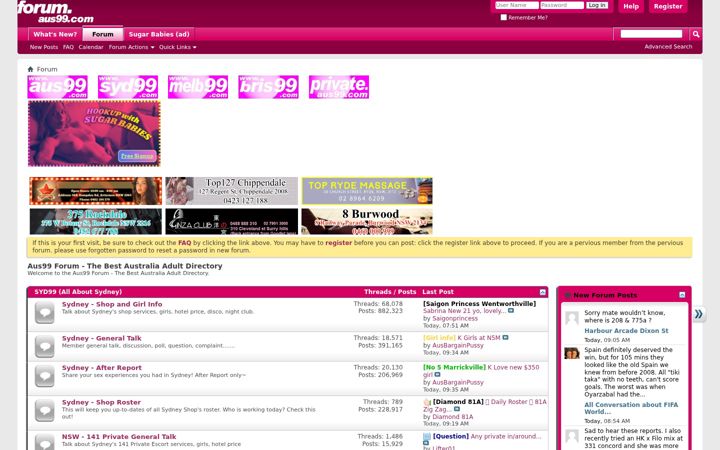The height and width of the screenshot is (450, 720).
Task: Go to last post icon for Sabrina New 21
Action: 511,311
